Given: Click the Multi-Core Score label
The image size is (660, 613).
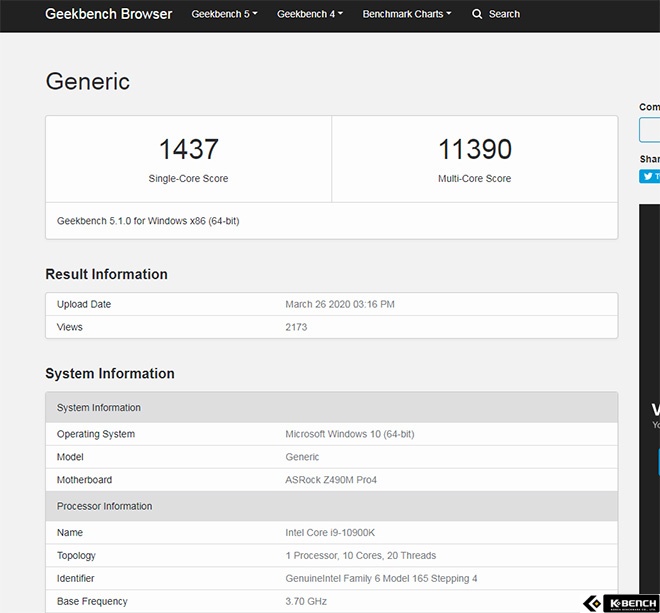Looking at the screenshot, I should 474,179.
